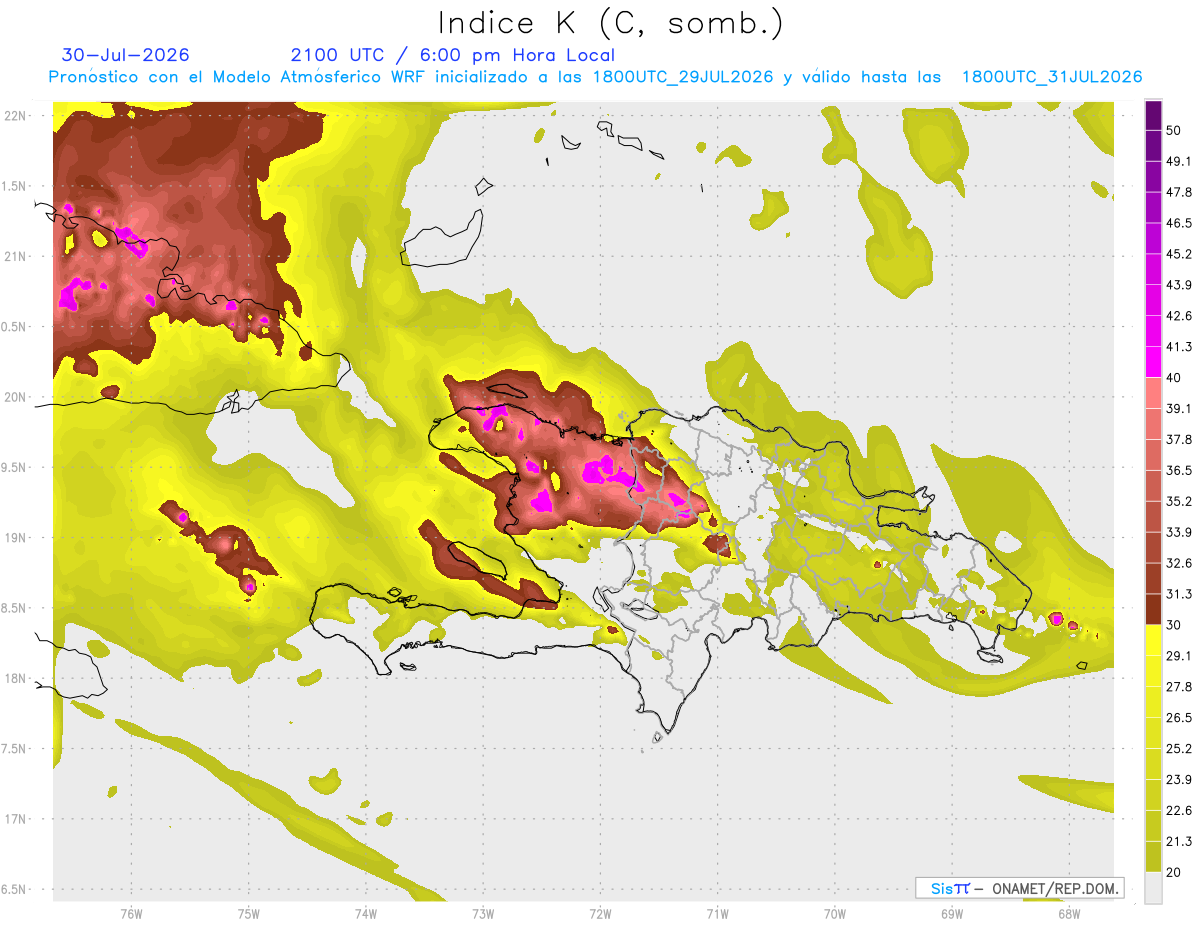Click the colorbar value 32.6
1200x927 pixels.
click(x=1179, y=563)
